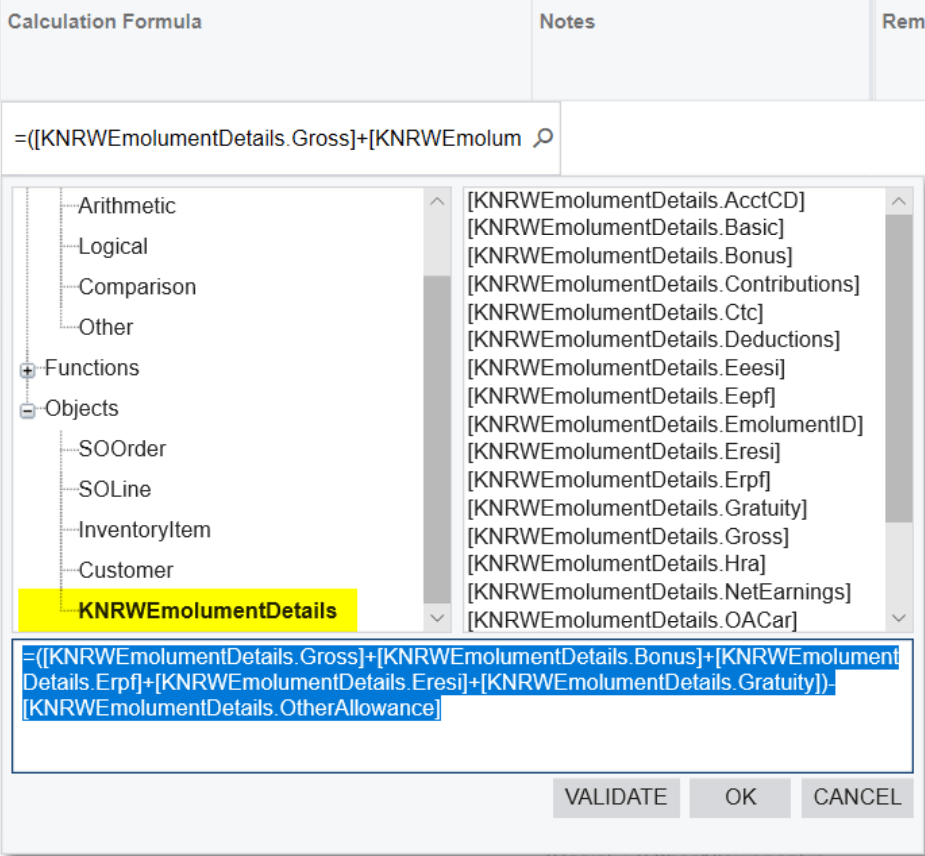Pick [KNRWEmolumentDetails.NetEarnings] field
Viewport: 925px width, 856px height.
659,592
